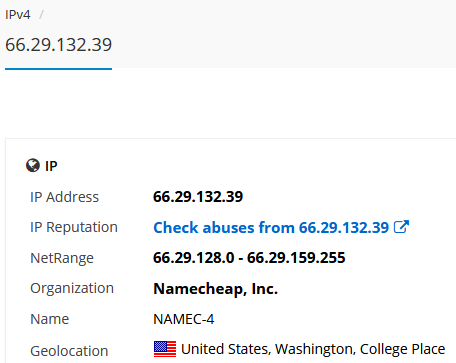
Task: Click the United States flag icon
Action: pyautogui.click(x=165, y=349)
